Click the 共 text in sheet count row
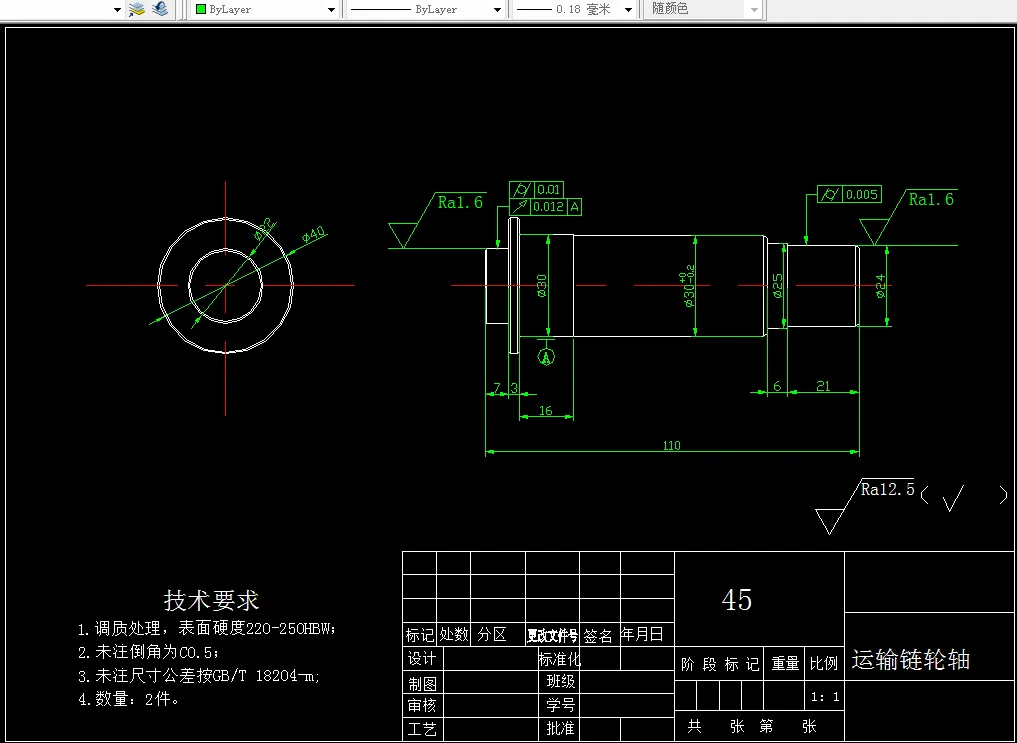Viewport: 1017px width, 743px height. click(695, 726)
